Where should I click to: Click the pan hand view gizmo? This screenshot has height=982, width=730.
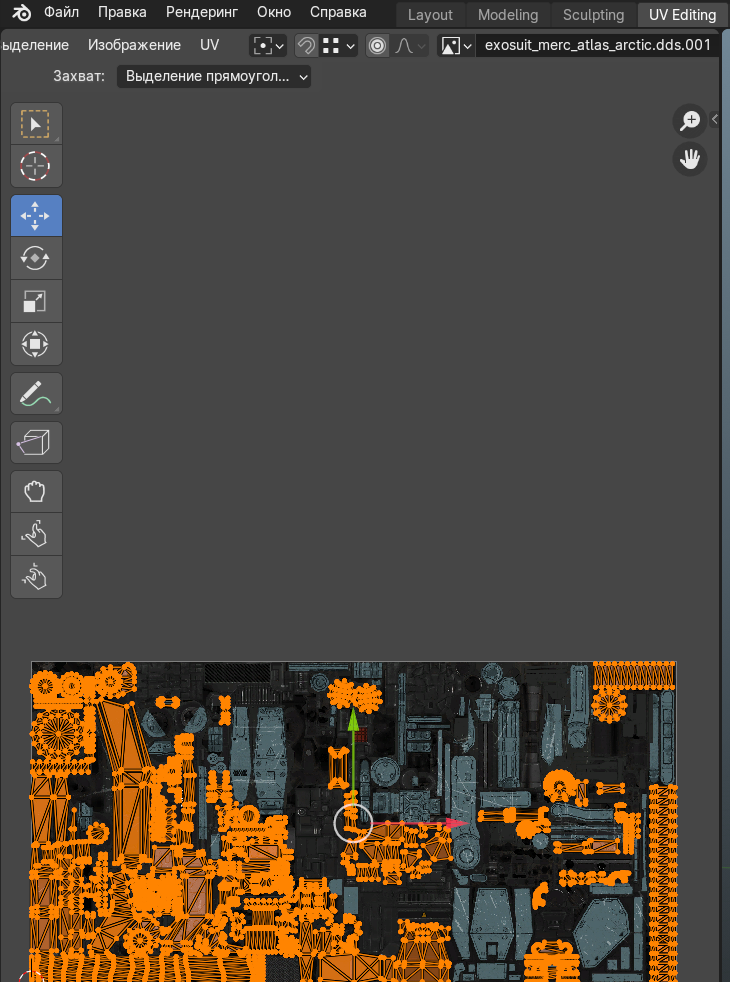point(689,159)
